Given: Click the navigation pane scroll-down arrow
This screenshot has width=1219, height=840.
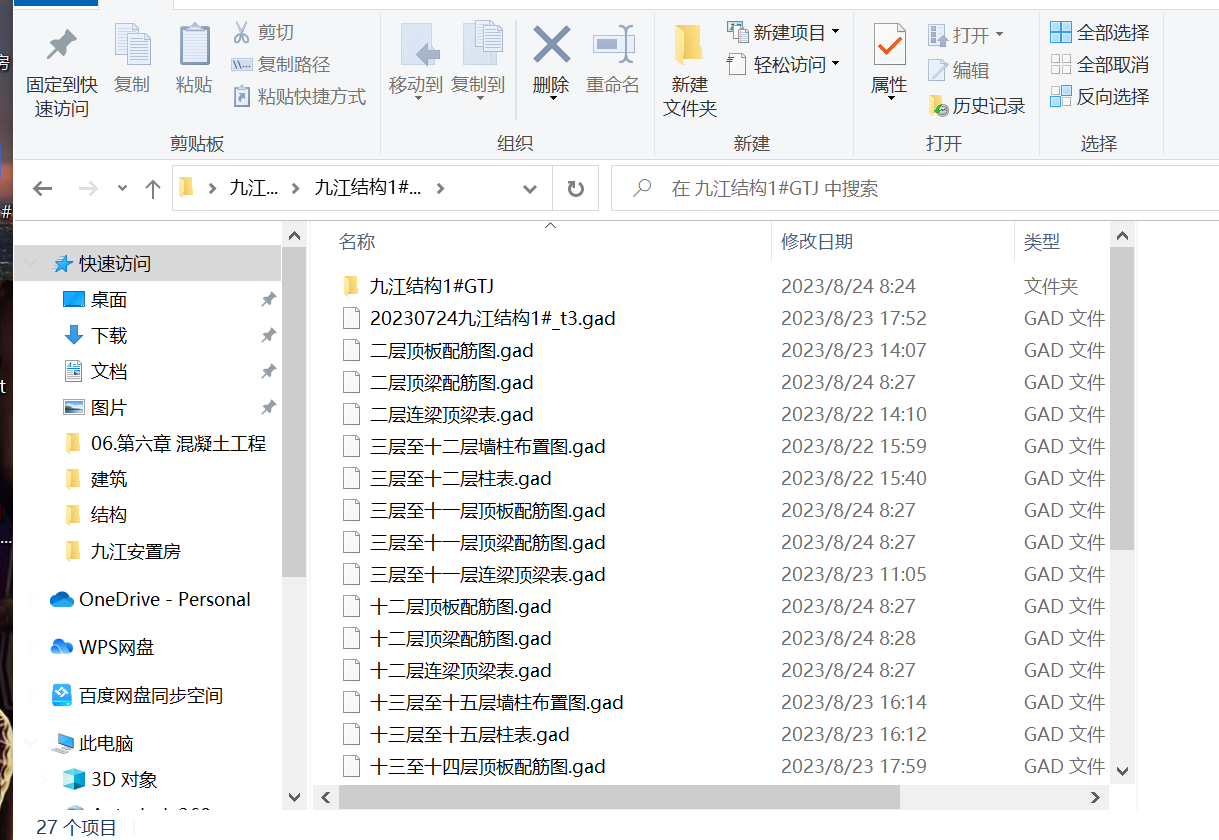Looking at the screenshot, I should click(294, 797).
